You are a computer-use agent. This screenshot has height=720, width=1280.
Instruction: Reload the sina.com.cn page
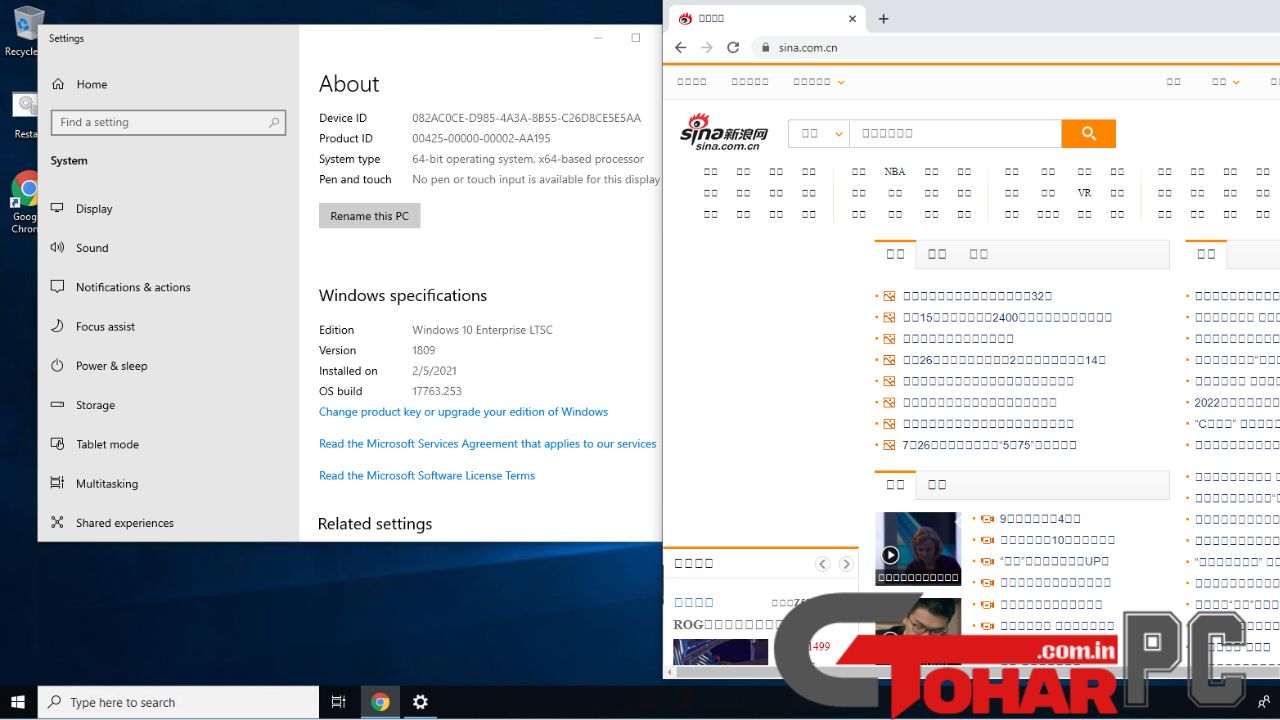[733, 47]
